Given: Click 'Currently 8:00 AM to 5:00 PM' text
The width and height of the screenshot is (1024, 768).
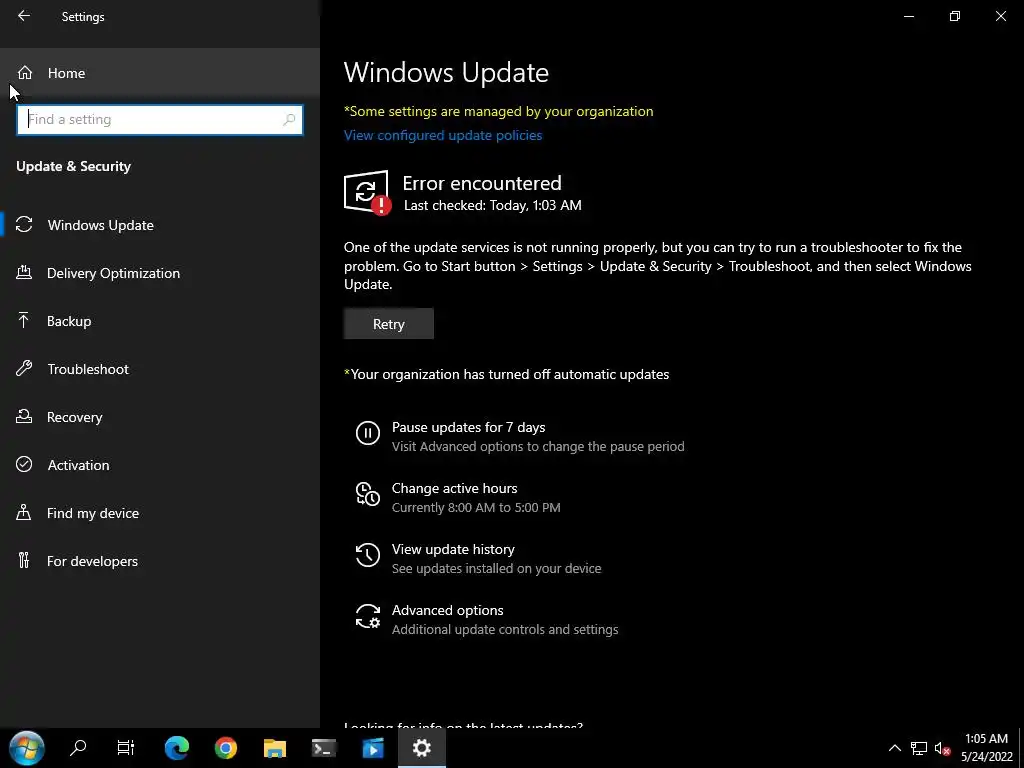Looking at the screenshot, I should tap(476, 507).
